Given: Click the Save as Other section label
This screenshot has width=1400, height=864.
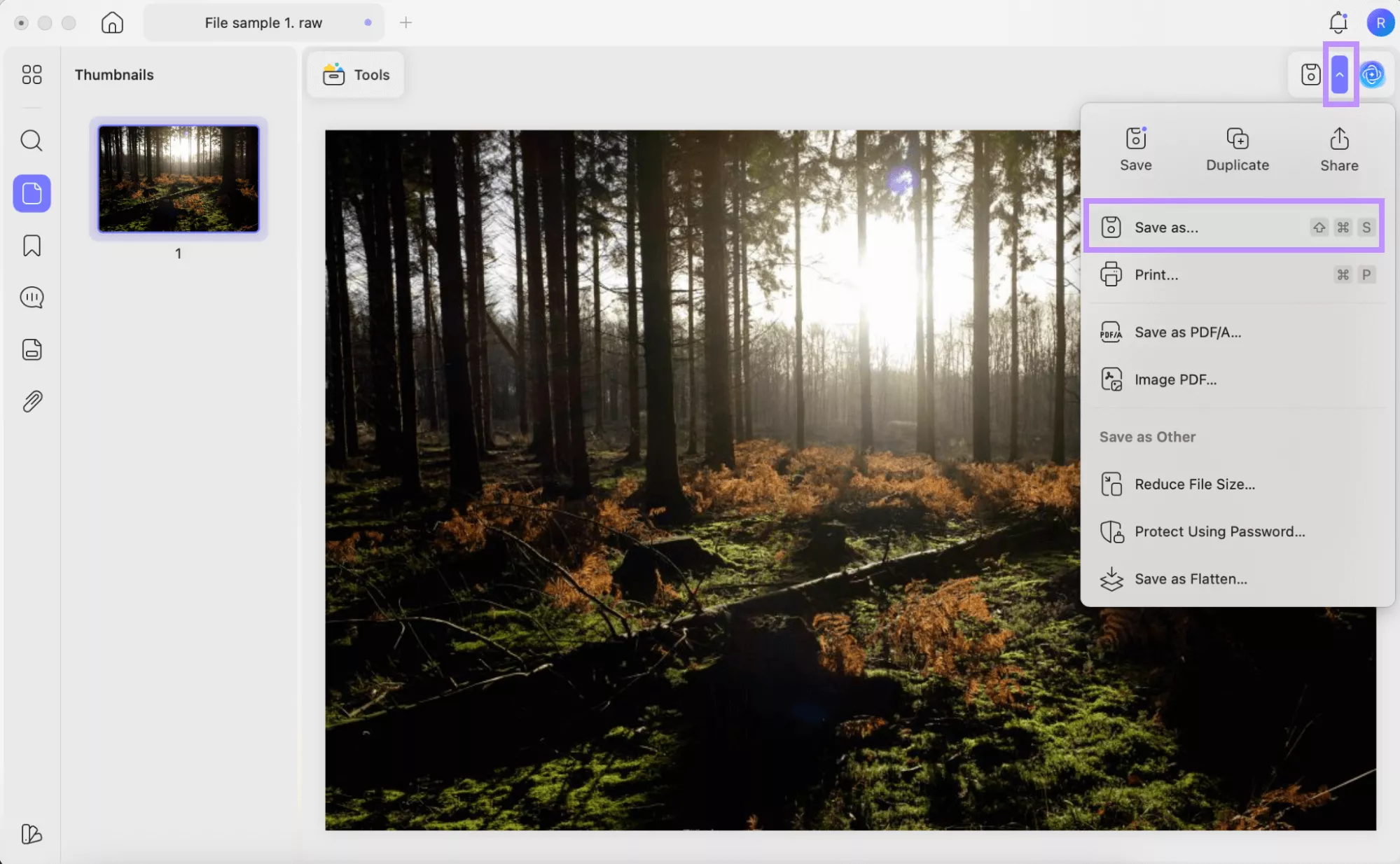Looking at the screenshot, I should pyautogui.click(x=1147, y=436).
